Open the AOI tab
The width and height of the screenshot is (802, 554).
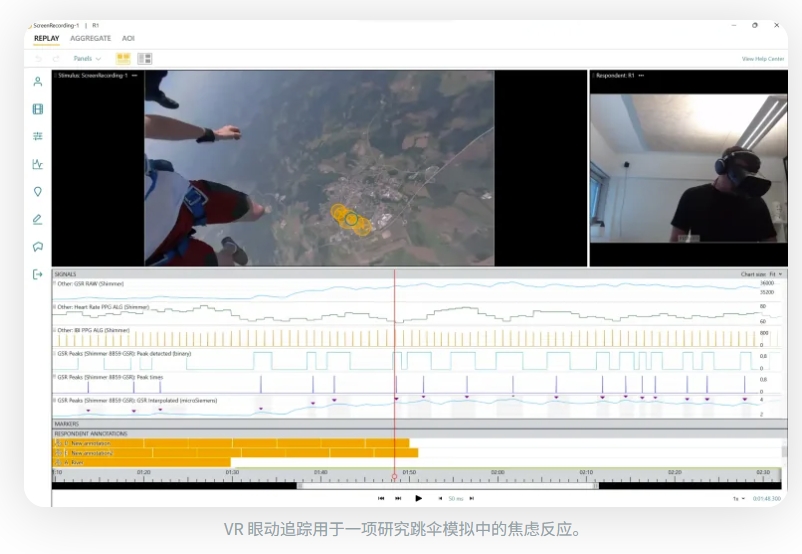pyautogui.click(x=128, y=38)
